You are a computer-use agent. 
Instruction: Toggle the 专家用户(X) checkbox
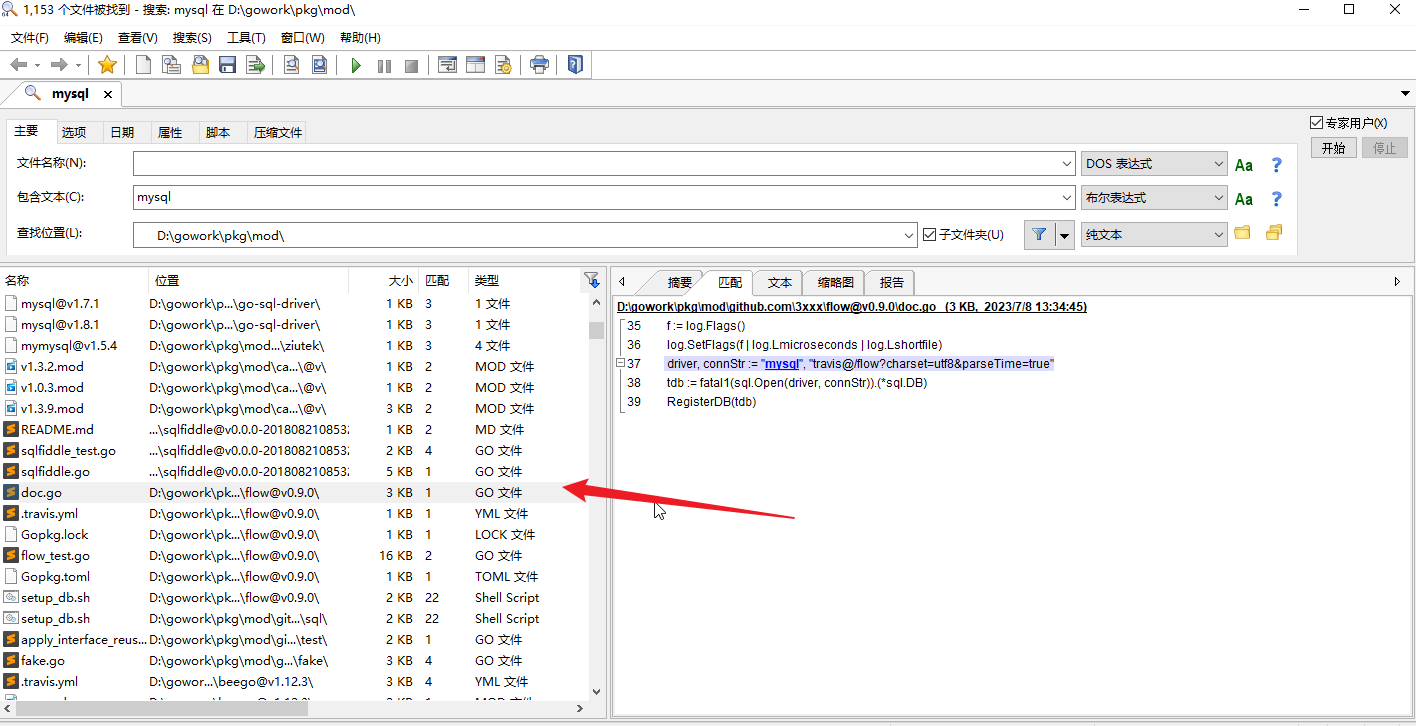(x=1316, y=123)
